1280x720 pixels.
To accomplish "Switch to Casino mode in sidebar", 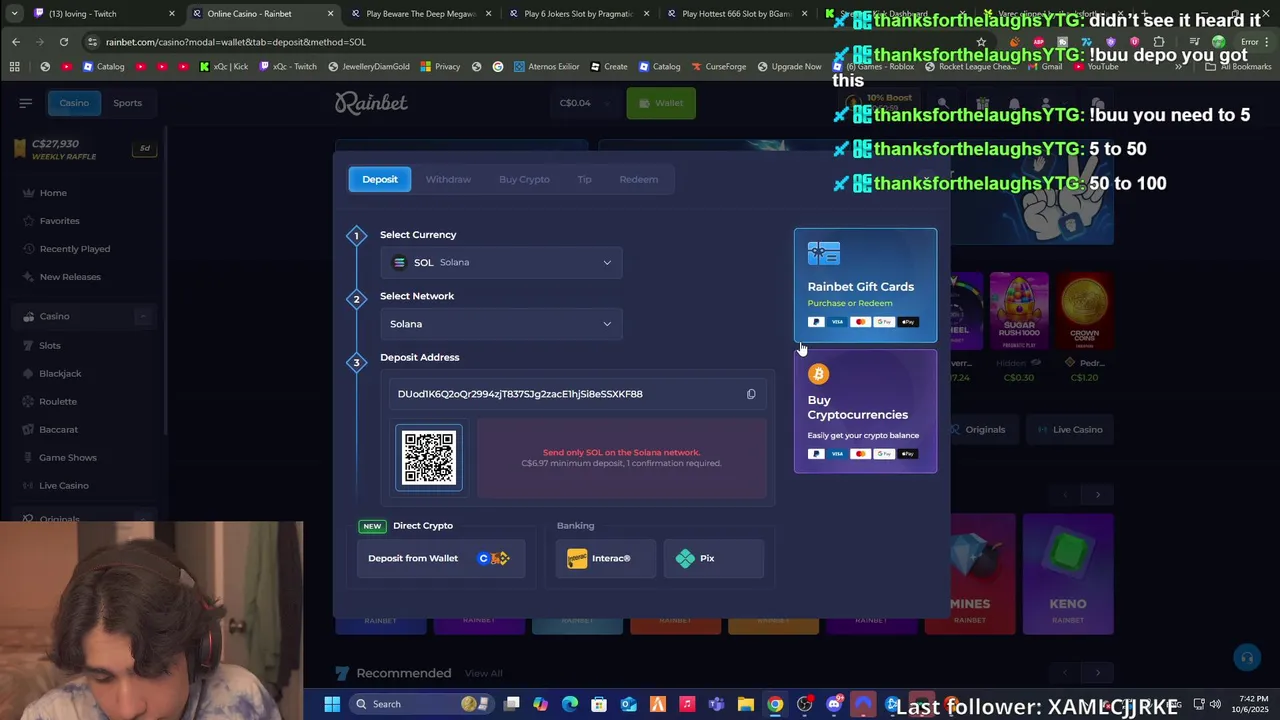I will pyautogui.click(x=74, y=103).
